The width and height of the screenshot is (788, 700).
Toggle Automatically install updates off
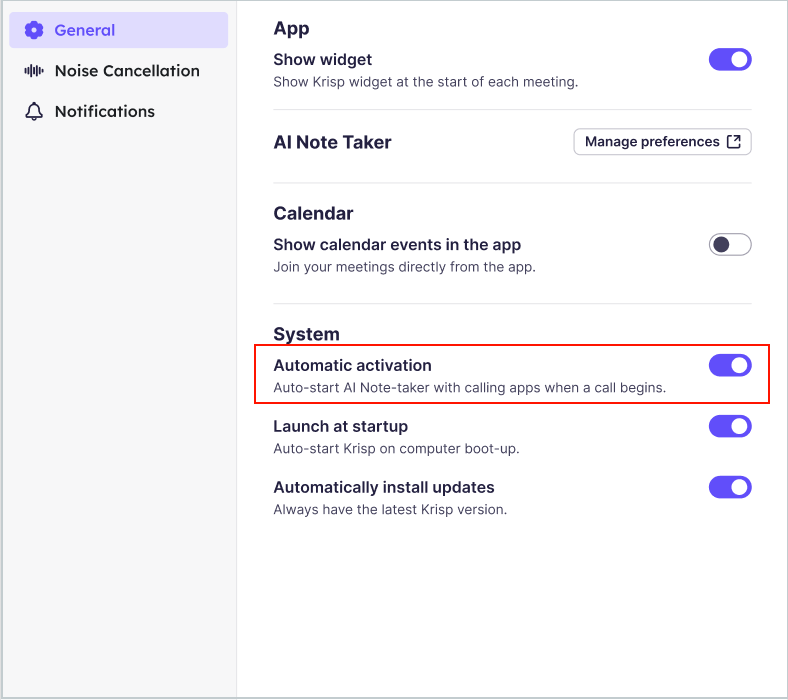(730, 487)
